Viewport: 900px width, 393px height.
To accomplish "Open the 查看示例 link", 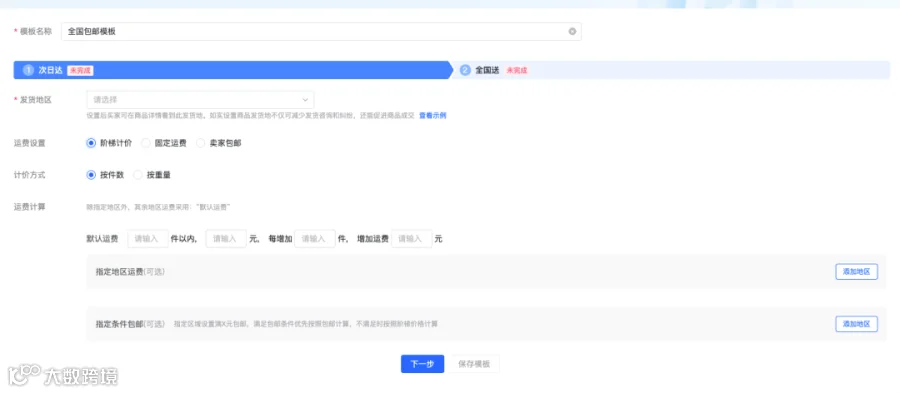I will pos(432,115).
